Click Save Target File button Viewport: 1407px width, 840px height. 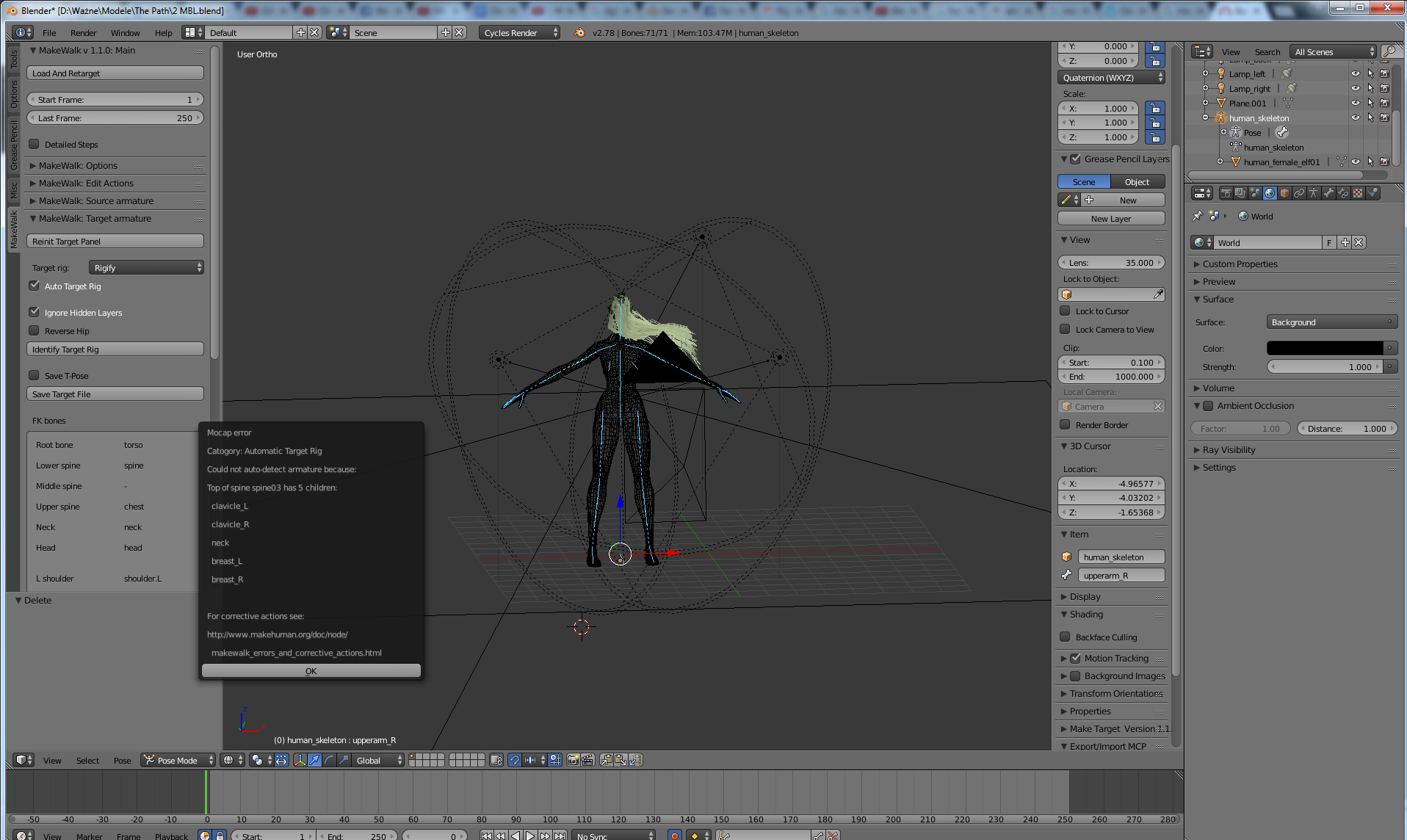point(115,394)
